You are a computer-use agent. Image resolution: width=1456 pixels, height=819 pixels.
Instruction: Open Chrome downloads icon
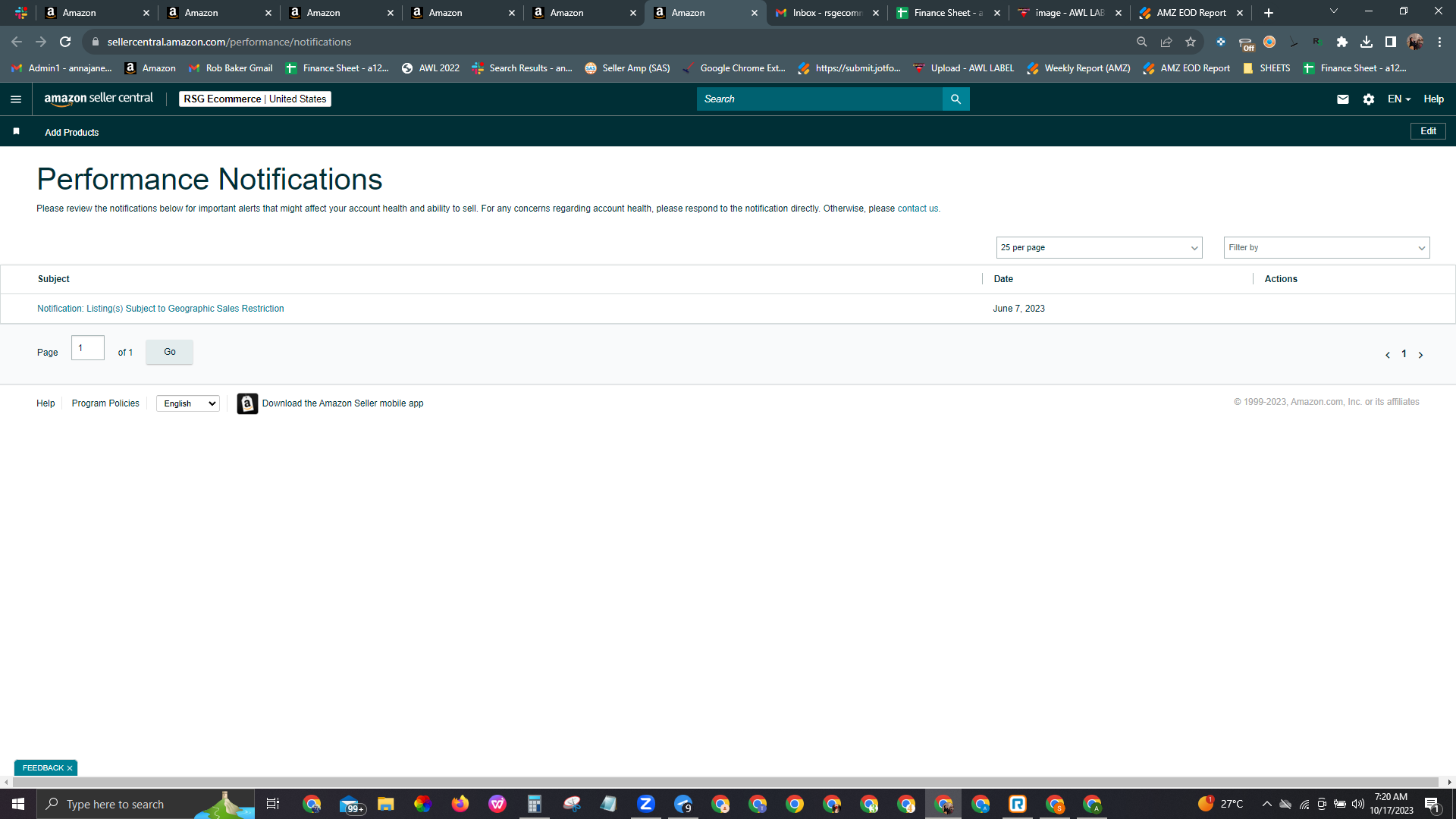point(1367,42)
